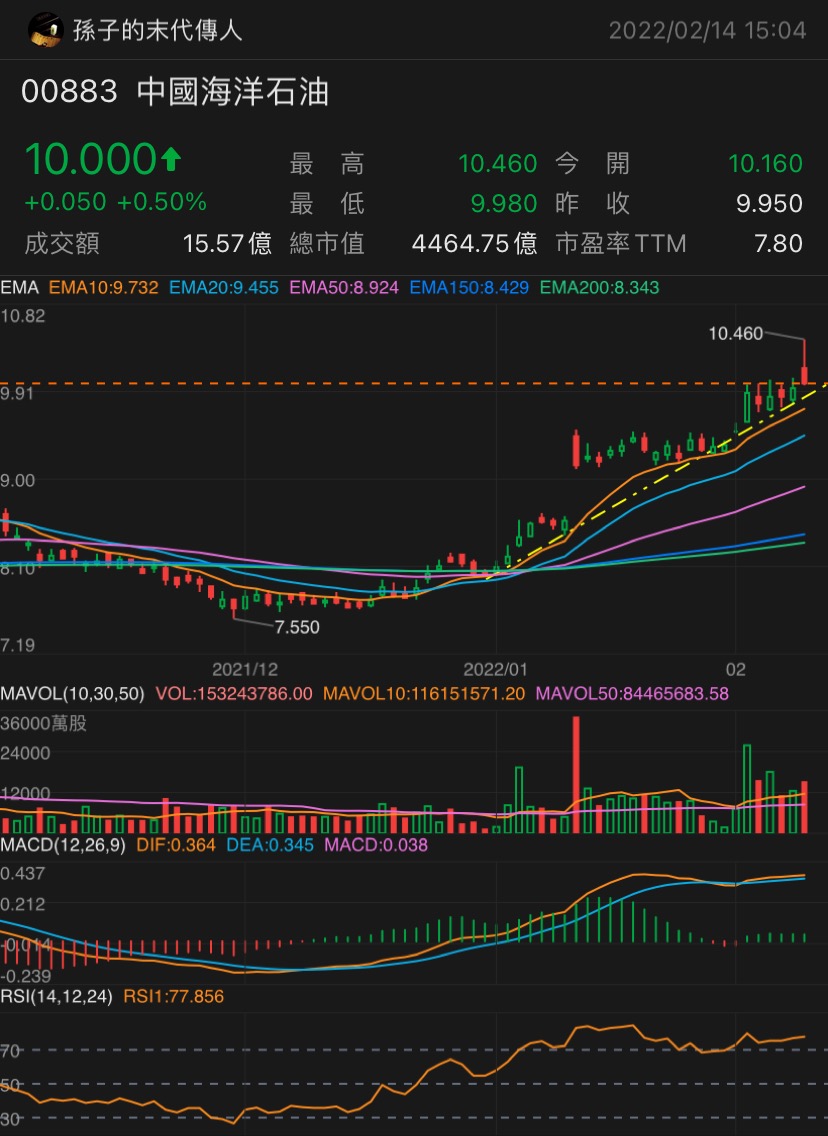Open MAVOL(10,30,50) indicator settings
828x1136 pixels.
[x=72, y=693]
